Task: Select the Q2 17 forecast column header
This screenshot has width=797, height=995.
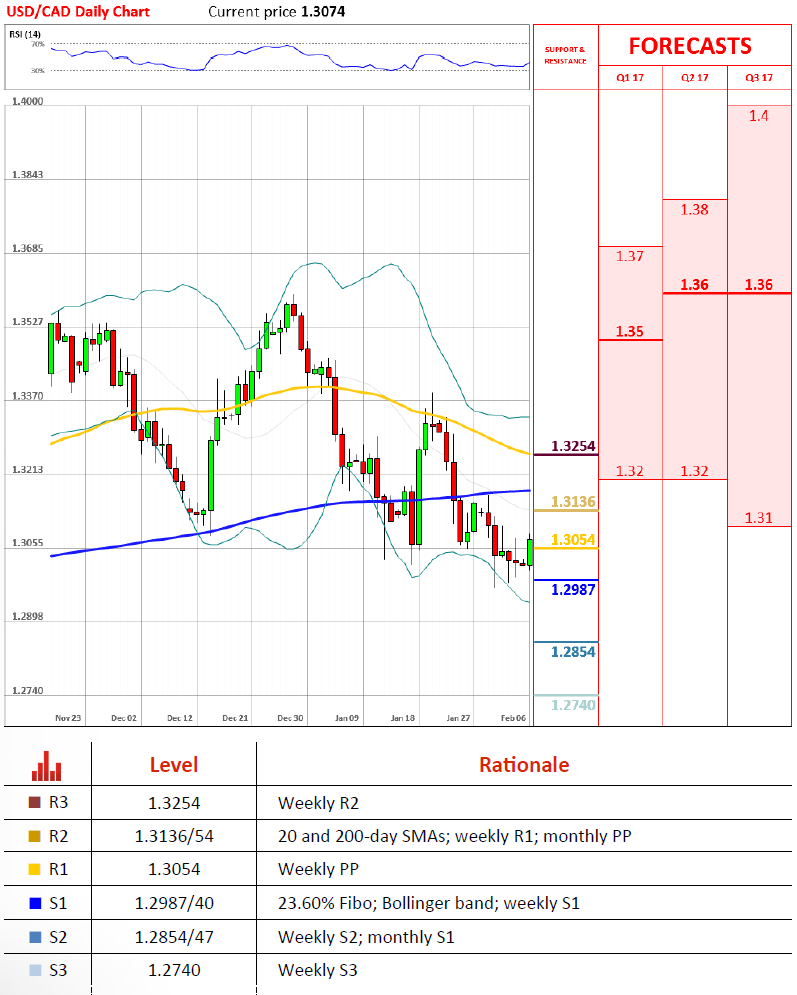Action: coord(695,77)
